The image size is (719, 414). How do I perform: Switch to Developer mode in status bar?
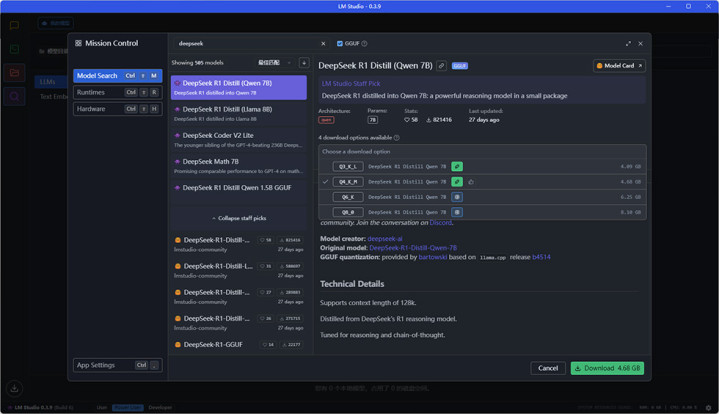[160, 407]
